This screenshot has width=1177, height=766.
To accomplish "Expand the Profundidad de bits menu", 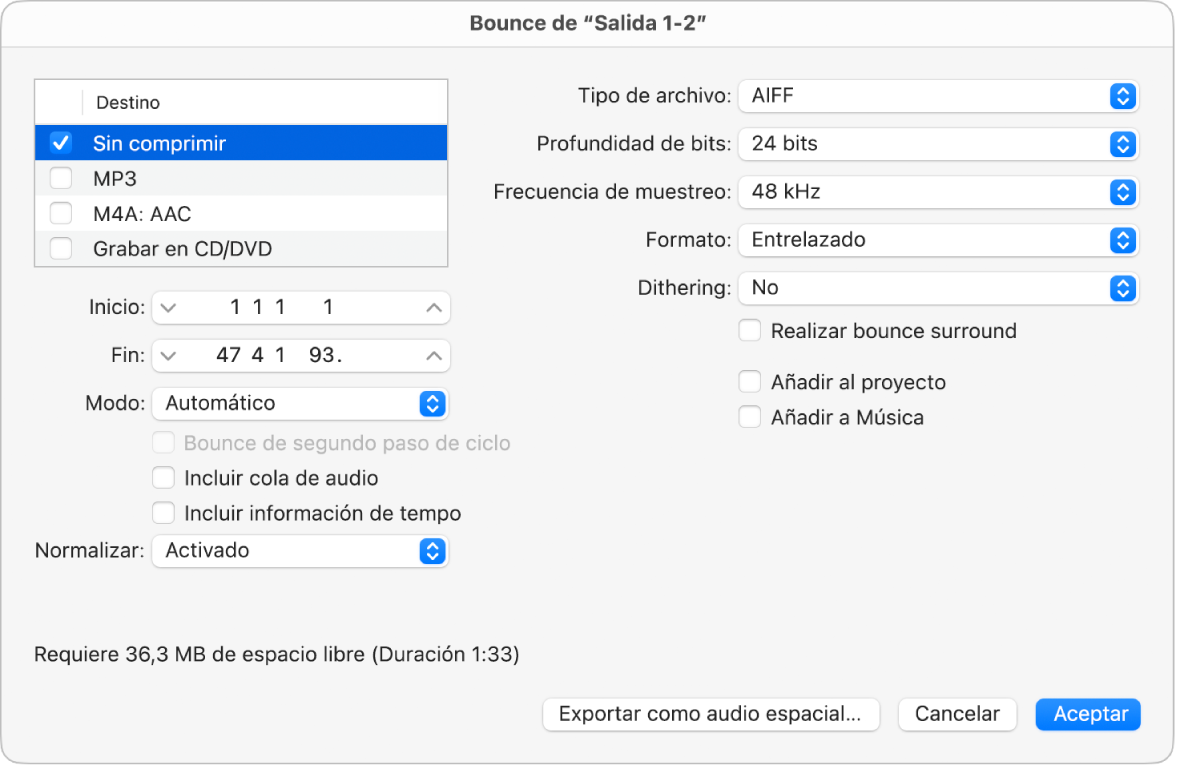I will pos(938,144).
